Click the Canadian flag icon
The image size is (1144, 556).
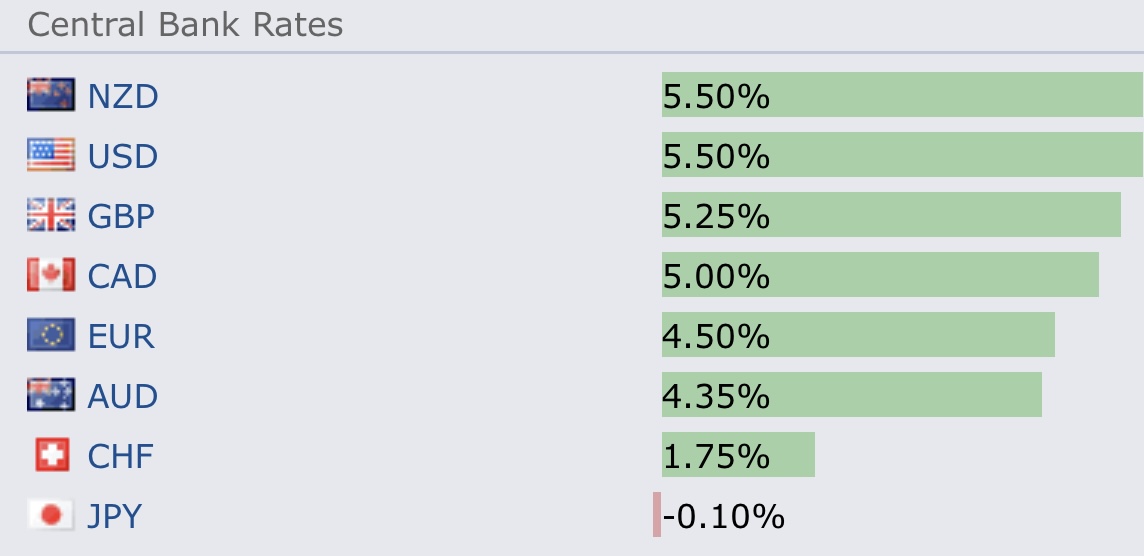click(51, 276)
